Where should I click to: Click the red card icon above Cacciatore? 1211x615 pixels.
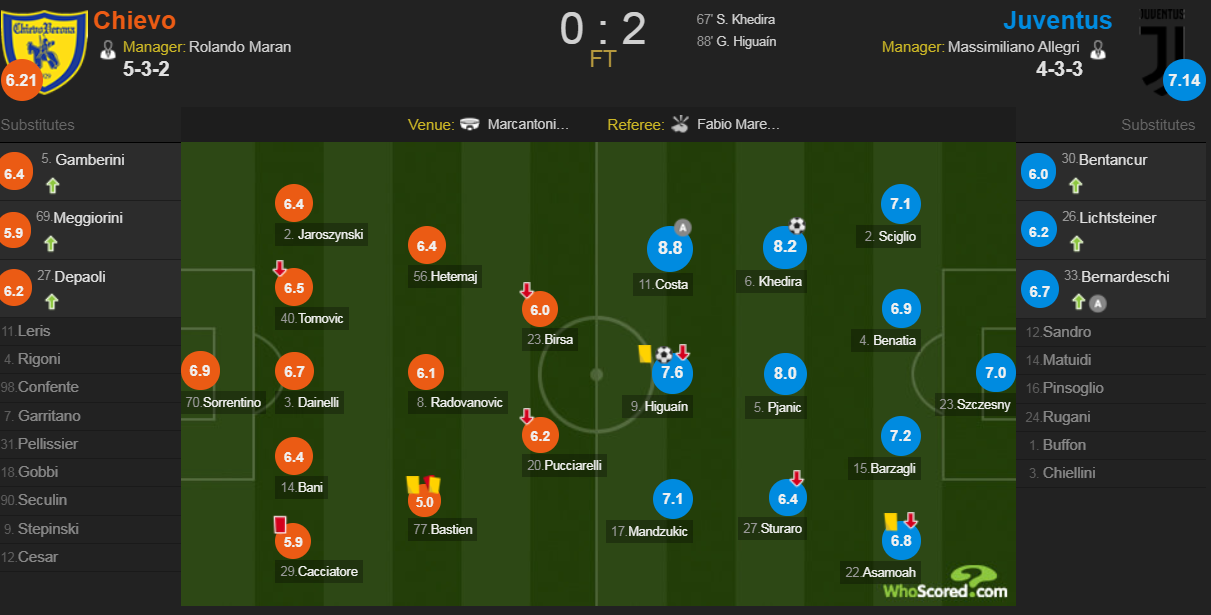click(x=280, y=524)
